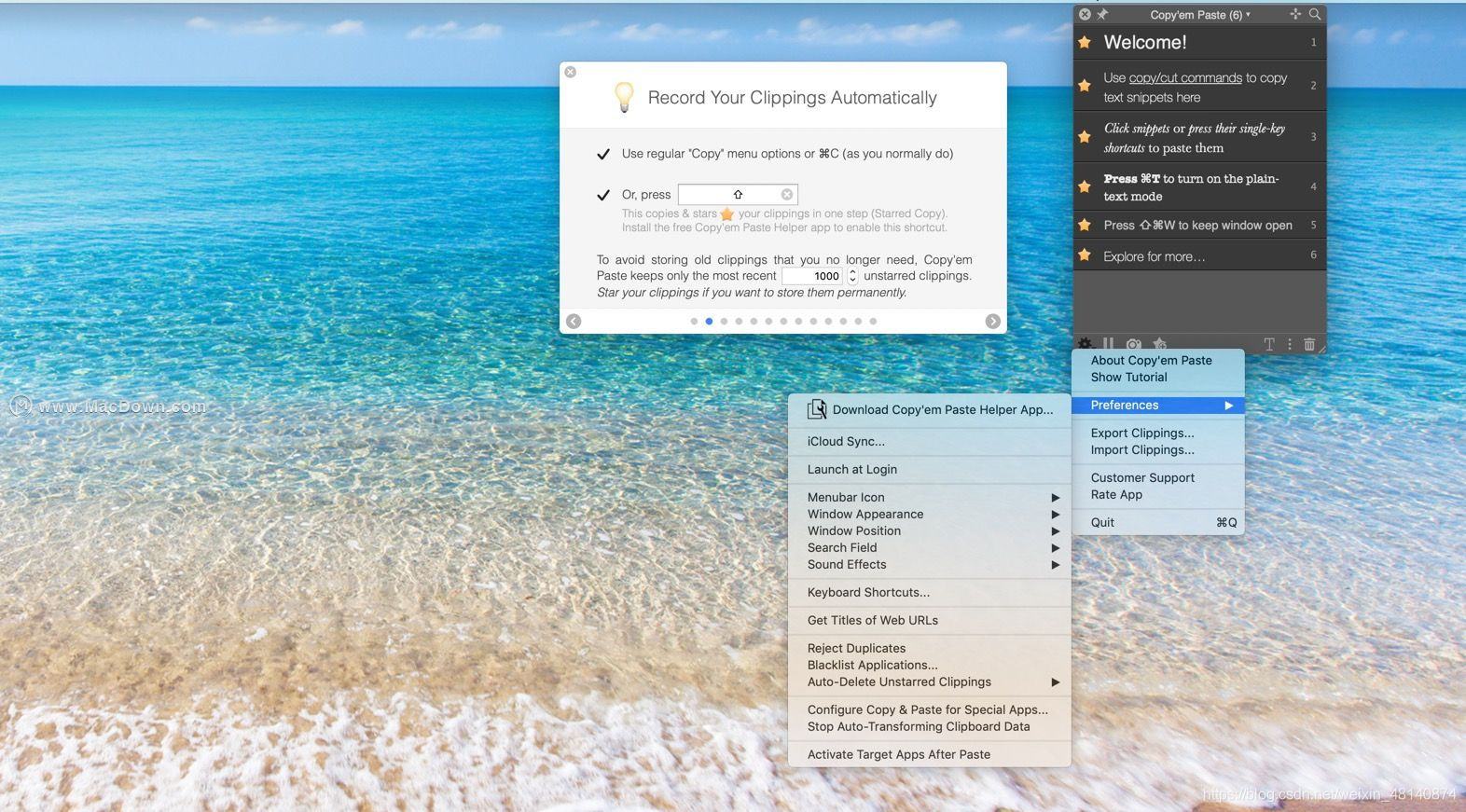Screen dimensions: 1466x812
Task: Click star beside 'Explore for more…' clipping
Action: [1085, 255]
